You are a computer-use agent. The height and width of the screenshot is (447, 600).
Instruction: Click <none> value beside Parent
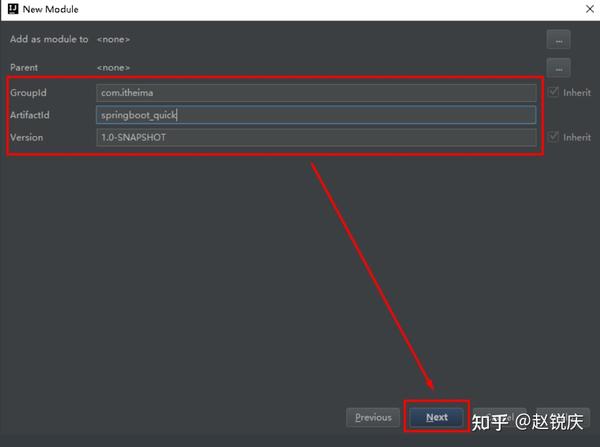[113, 68]
